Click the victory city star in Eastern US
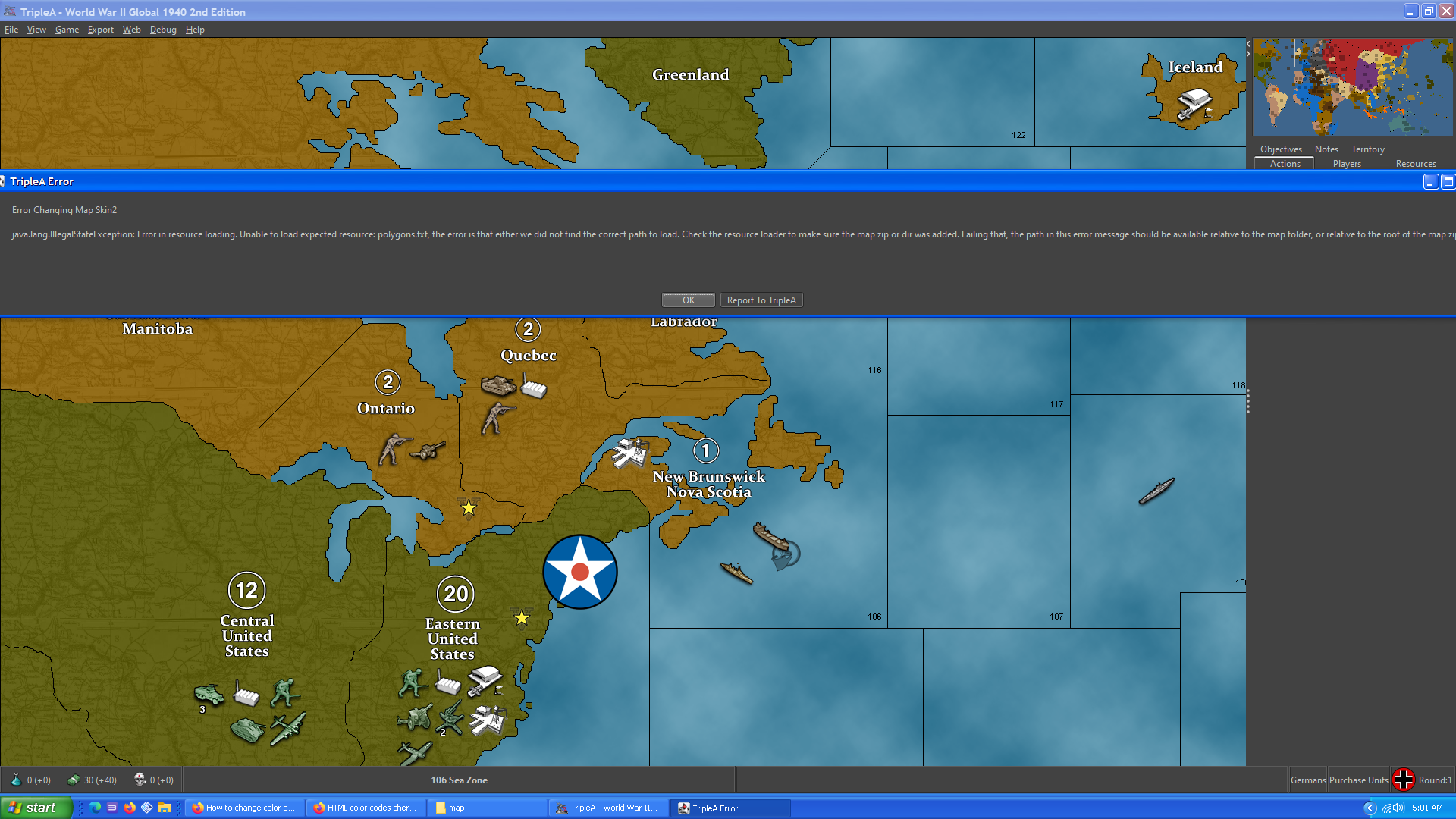 tap(522, 617)
